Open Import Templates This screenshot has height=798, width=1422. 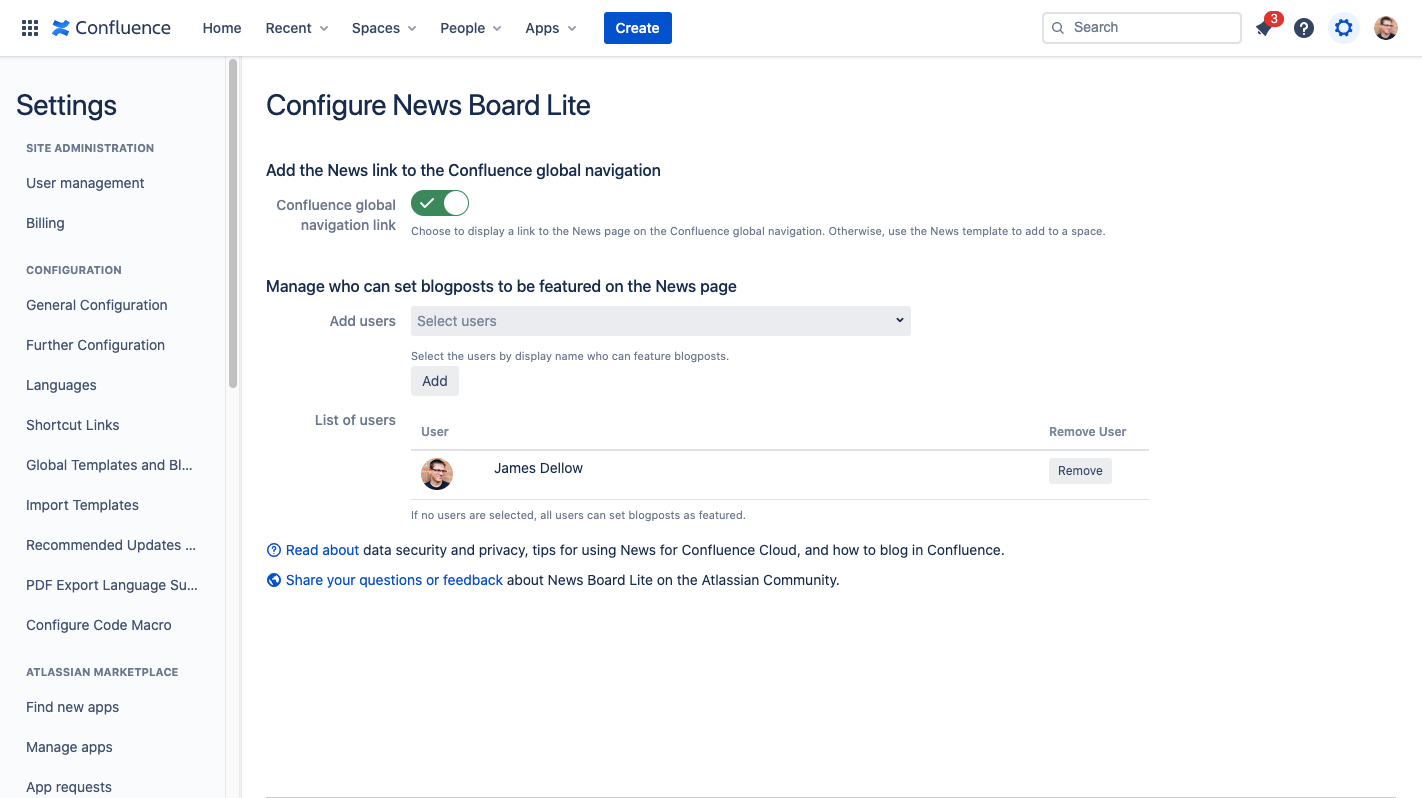point(82,505)
